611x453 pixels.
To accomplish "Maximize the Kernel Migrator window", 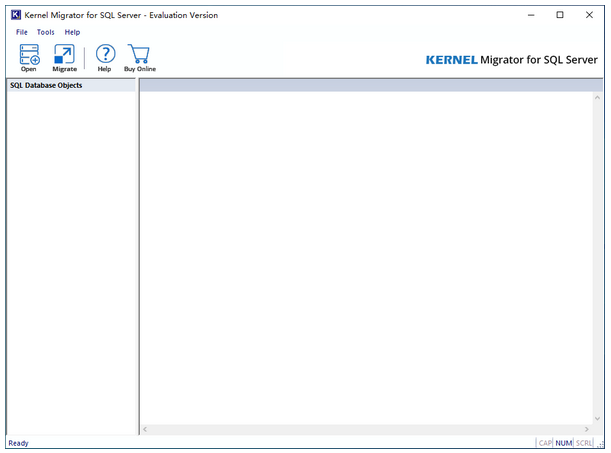I will tap(560, 15).
